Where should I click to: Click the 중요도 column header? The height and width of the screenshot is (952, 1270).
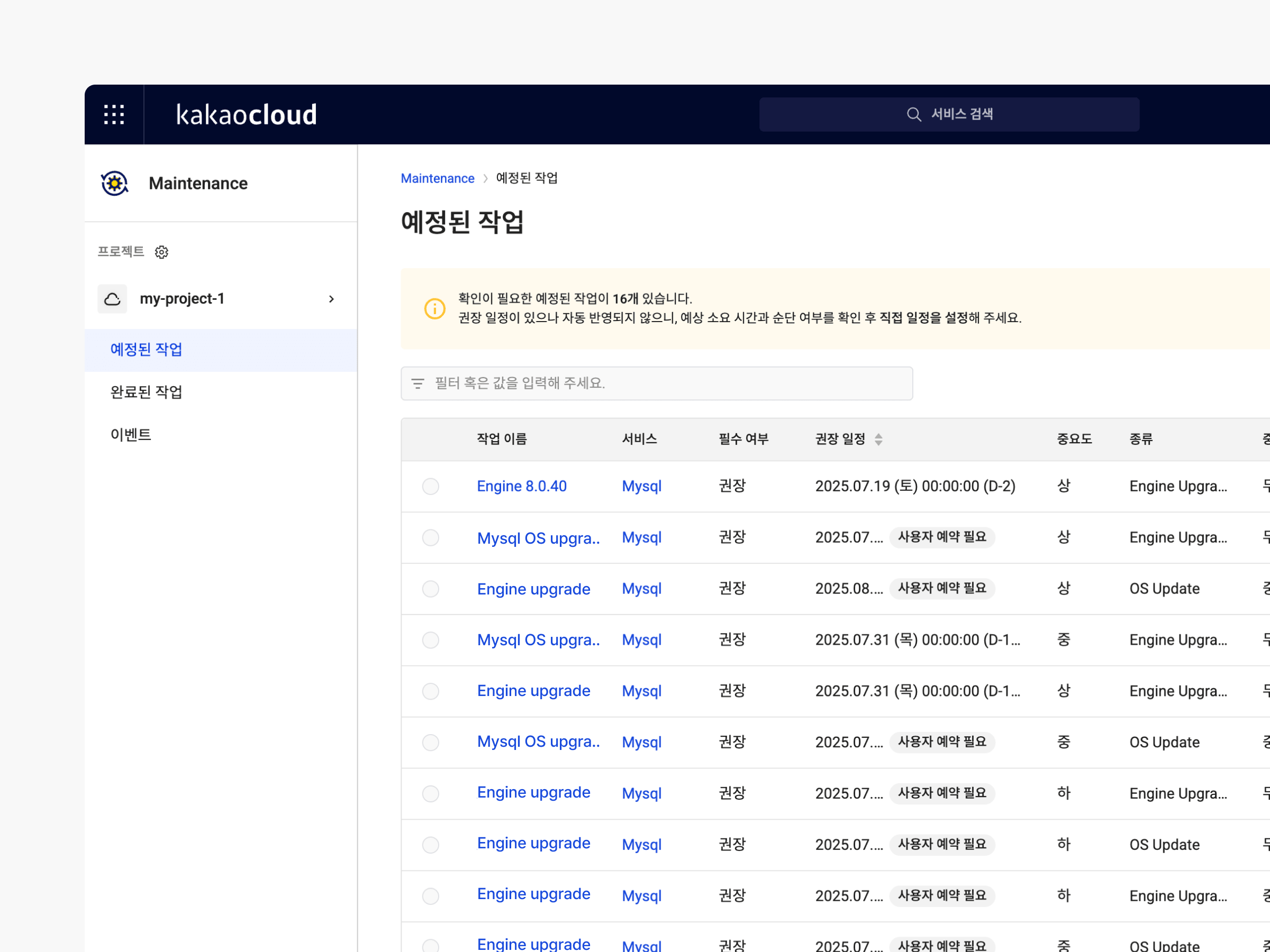[1074, 440]
